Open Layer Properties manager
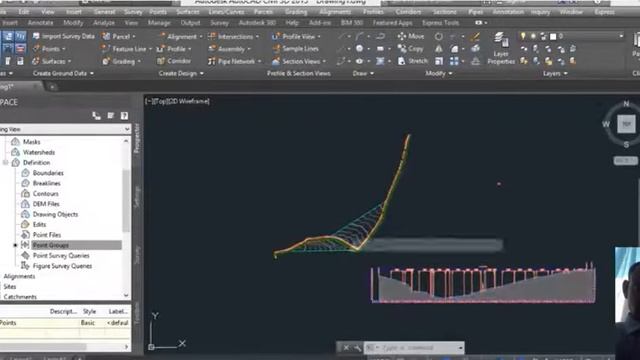Image resolution: width=640 pixels, height=360 pixels. point(501,48)
